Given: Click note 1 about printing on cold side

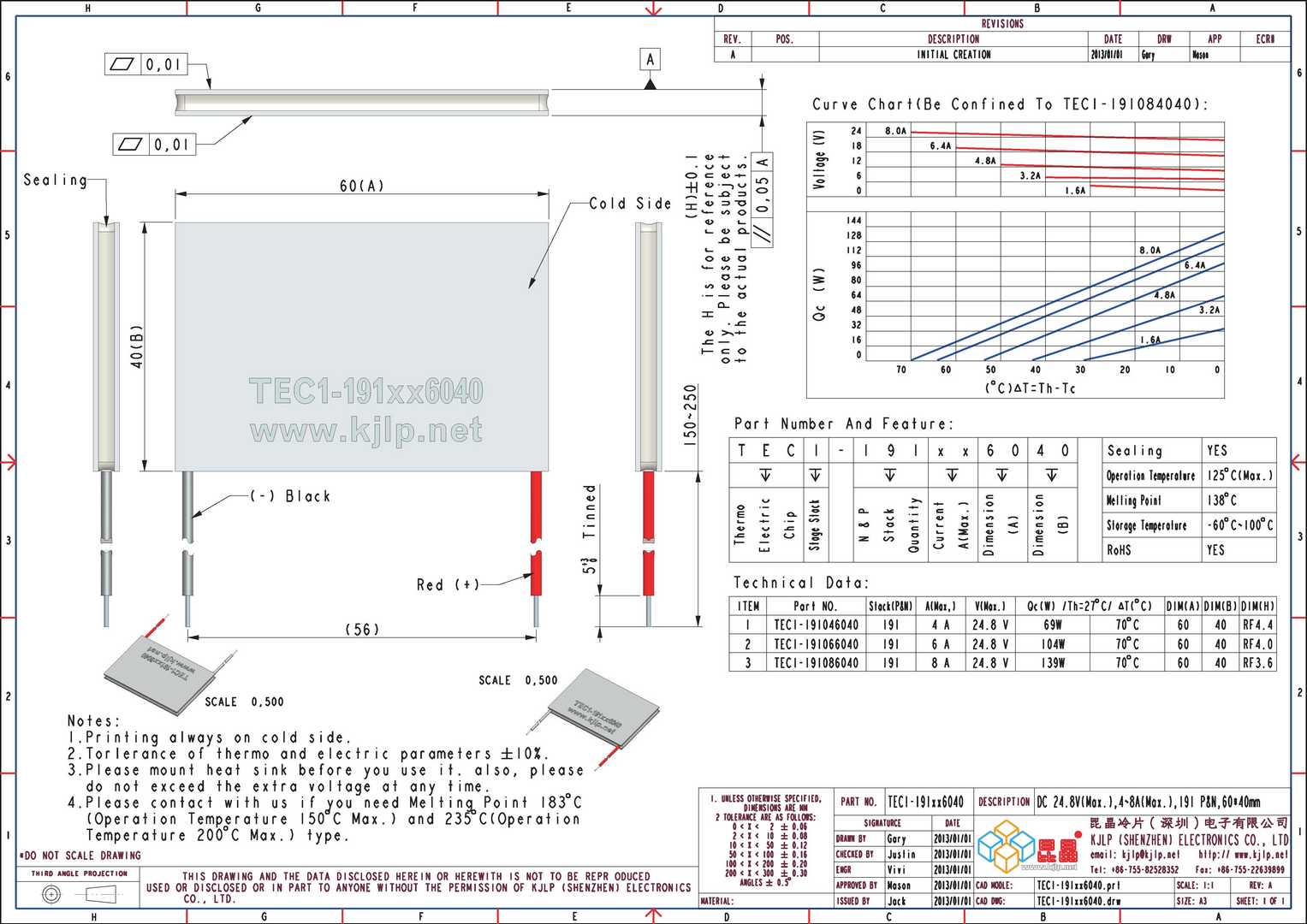Looking at the screenshot, I should (x=210, y=737).
